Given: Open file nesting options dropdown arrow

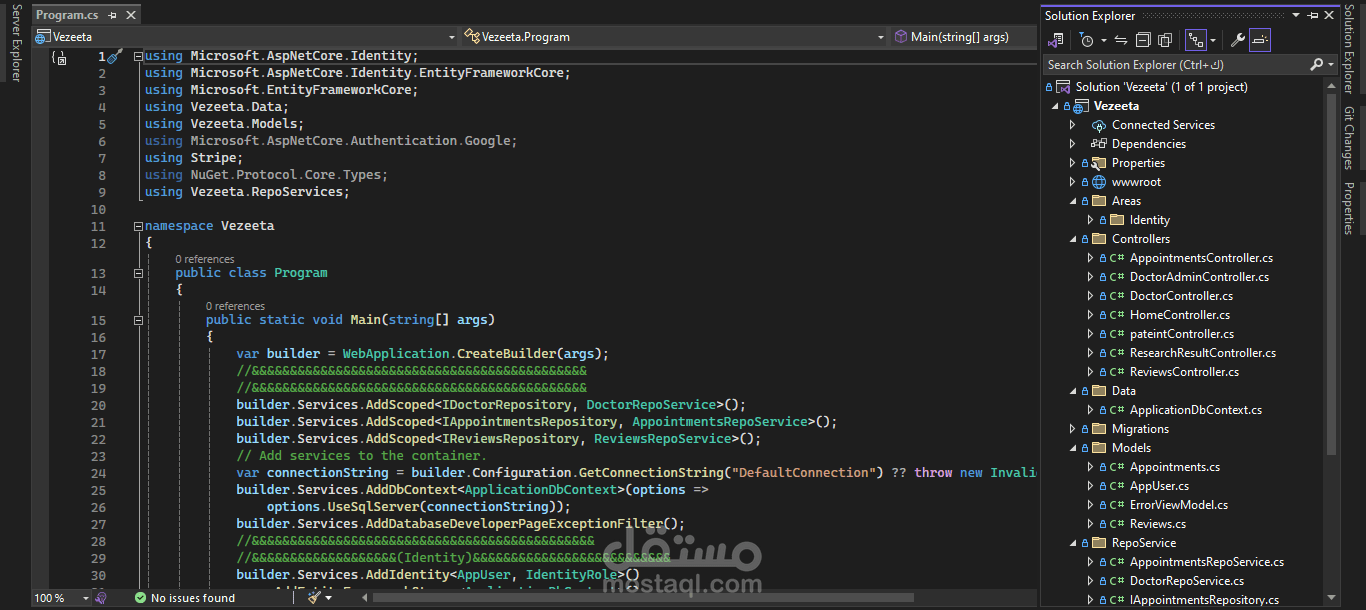Looking at the screenshot, I should (x=1213, y=41).
